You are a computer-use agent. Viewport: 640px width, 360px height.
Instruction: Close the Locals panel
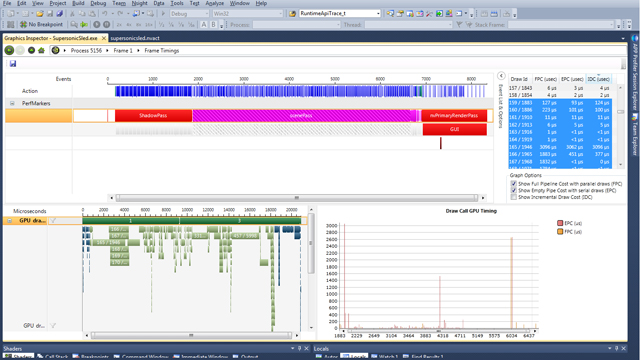[624, 349]
